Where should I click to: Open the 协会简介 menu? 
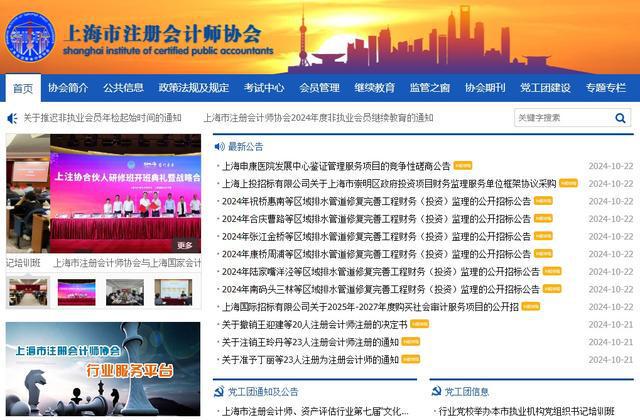click(68, 88)
